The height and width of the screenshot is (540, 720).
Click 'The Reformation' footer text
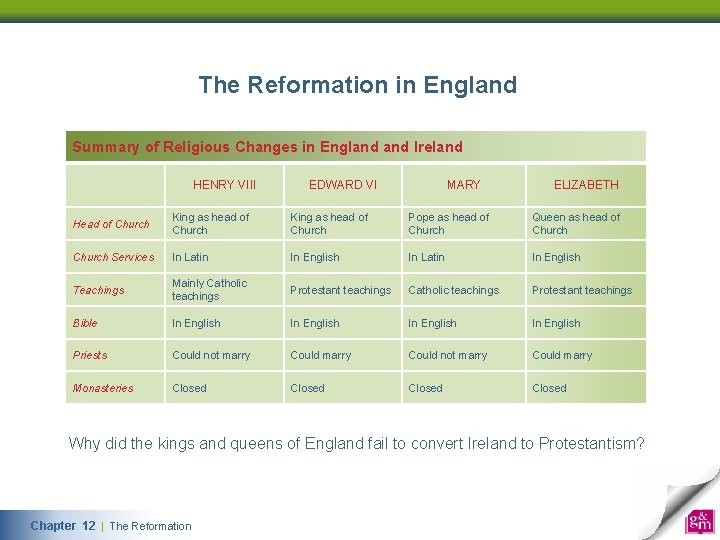[150, 526]
